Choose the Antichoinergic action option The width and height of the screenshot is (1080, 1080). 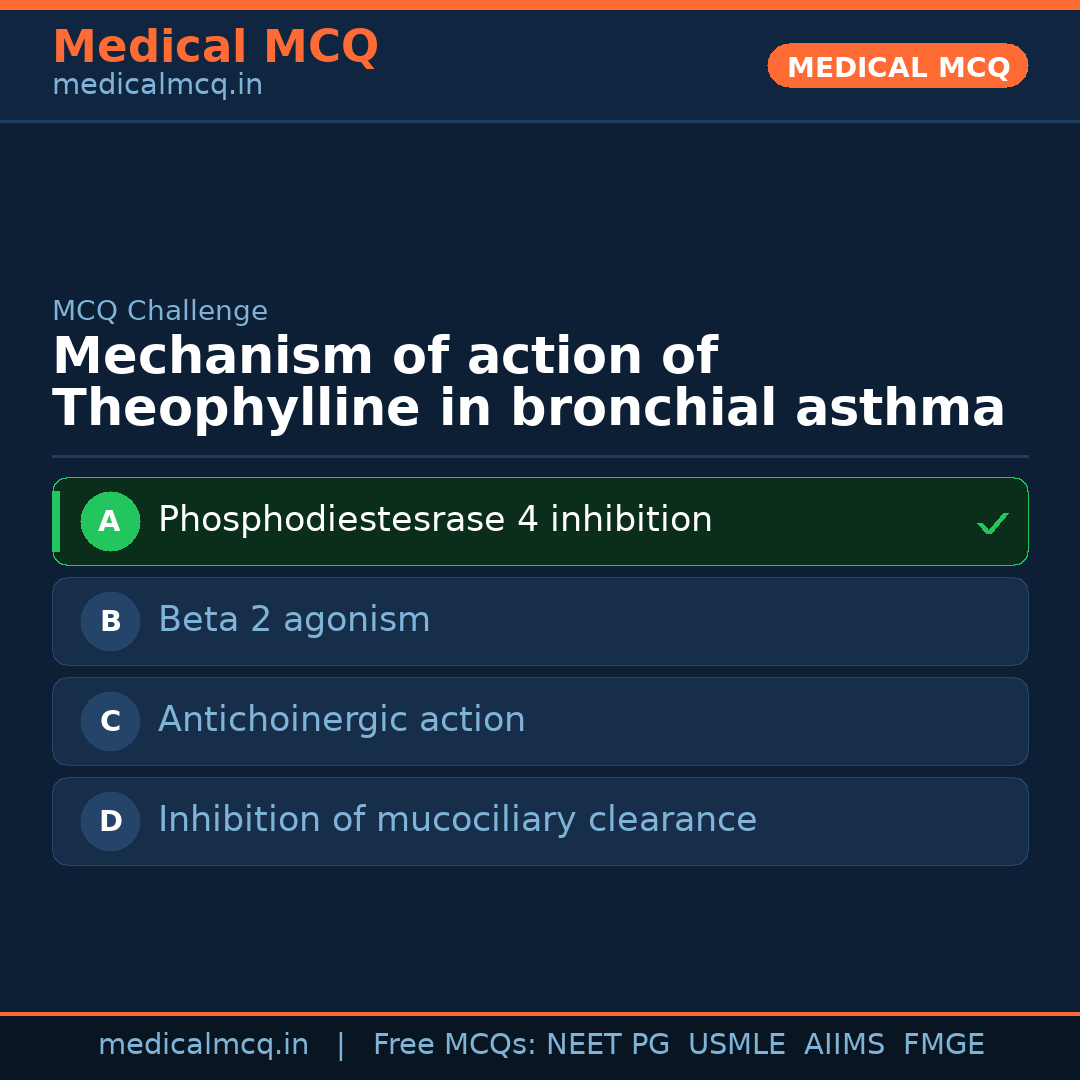point(341,720)
